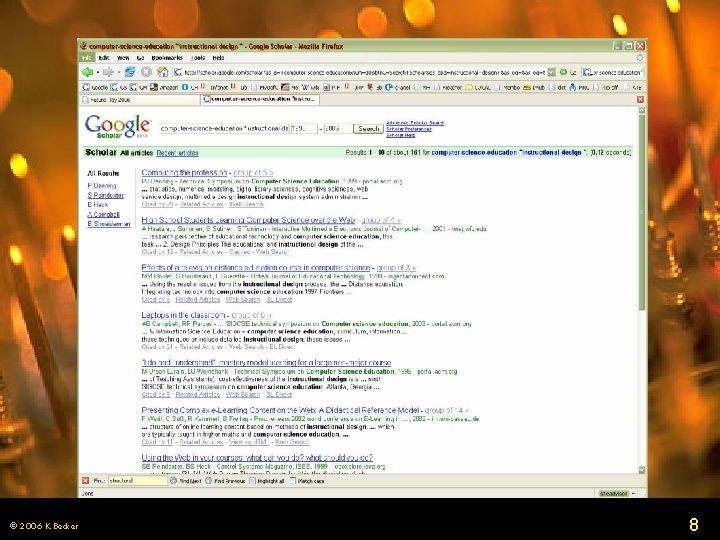Open the File menu
The height and width of the screenshot is (540, 720).
(87, 58)
